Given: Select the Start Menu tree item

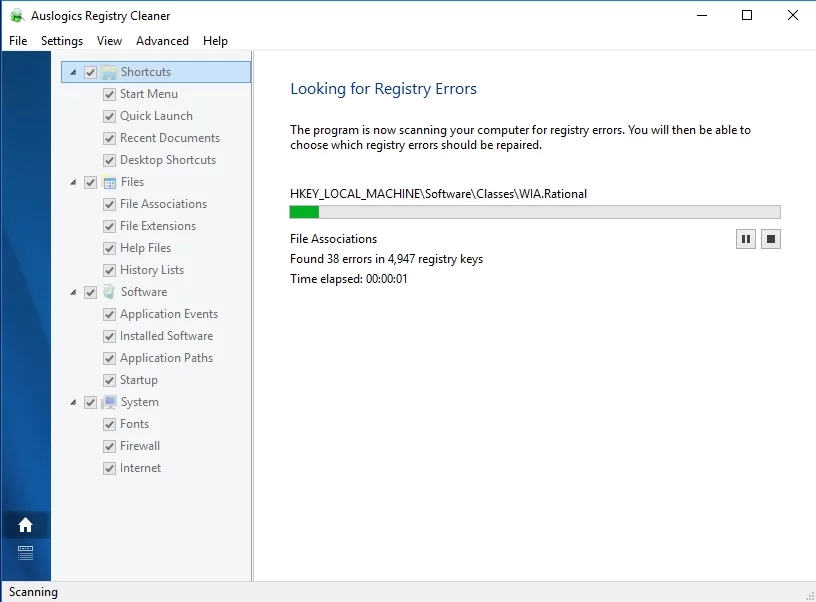Looking at the screenshot, I should 149,94.
